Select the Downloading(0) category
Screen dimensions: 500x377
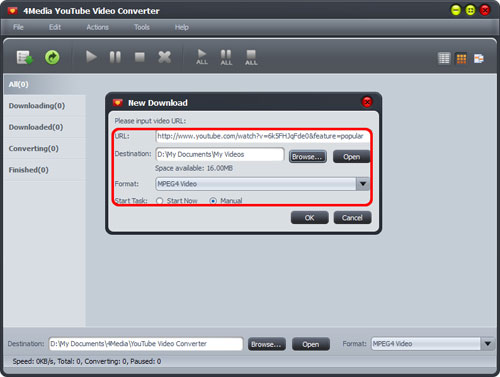coord(45,106)
